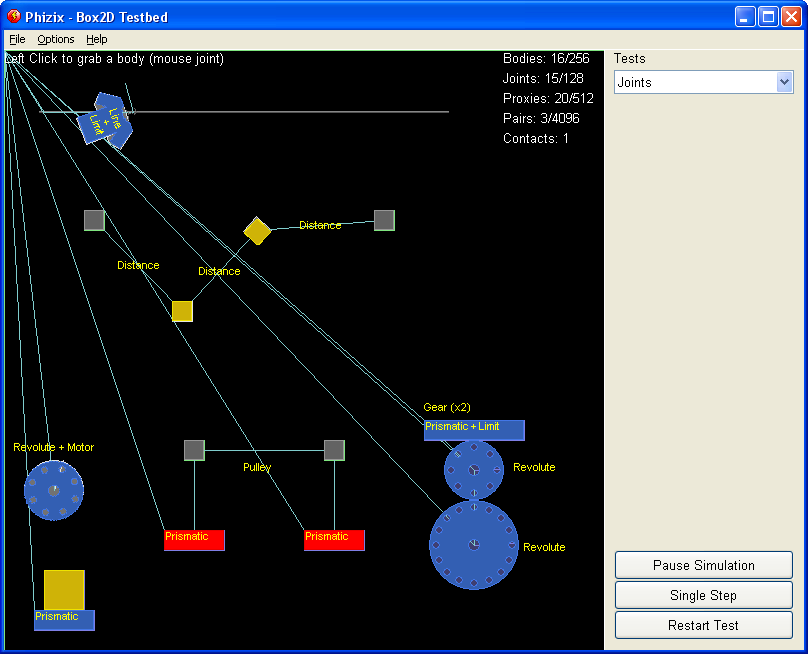Open the Tests dropdown arrow
This screenshot has height=654, width=808.
(784, 83)
